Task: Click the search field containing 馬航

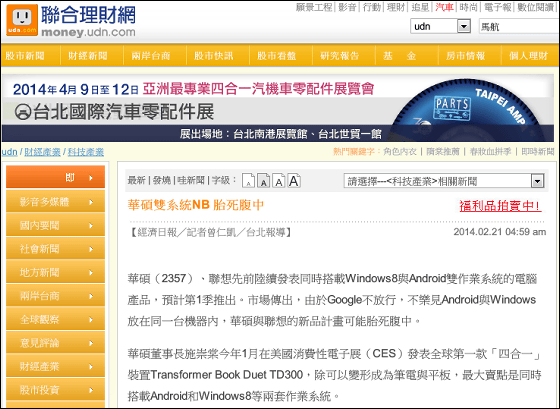Action: [519, 27]
